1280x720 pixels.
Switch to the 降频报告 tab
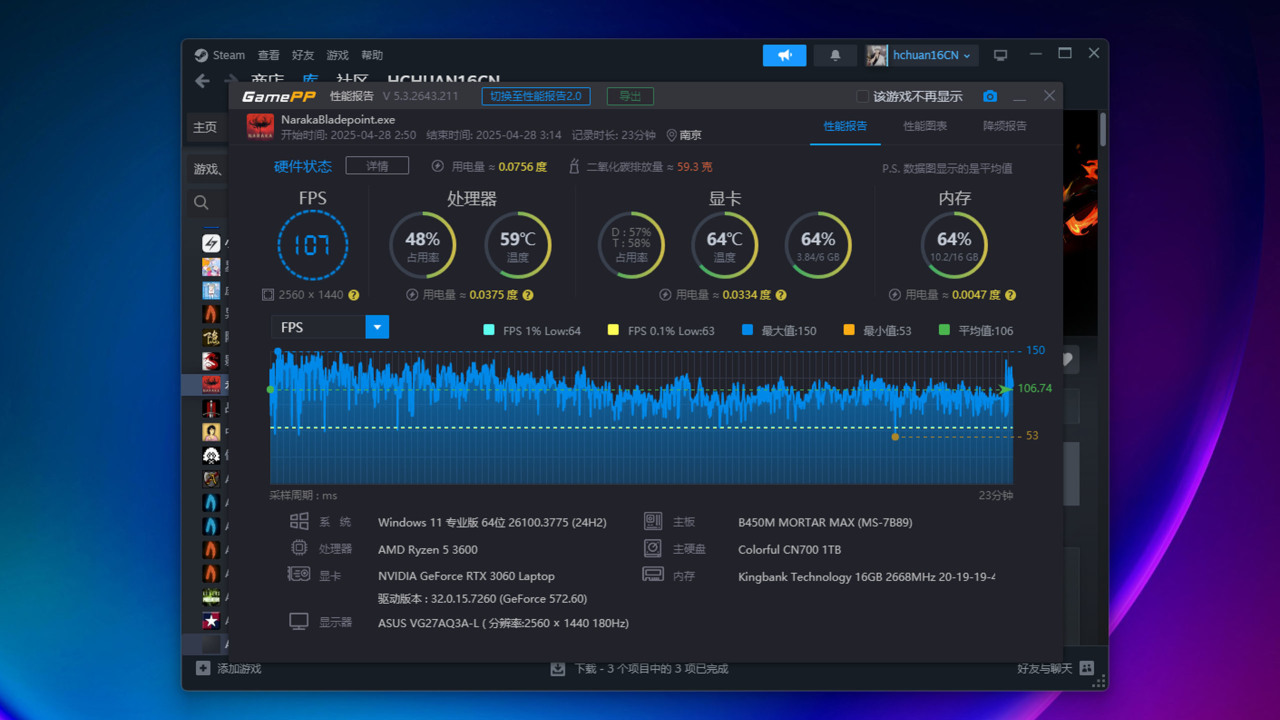1005,126
